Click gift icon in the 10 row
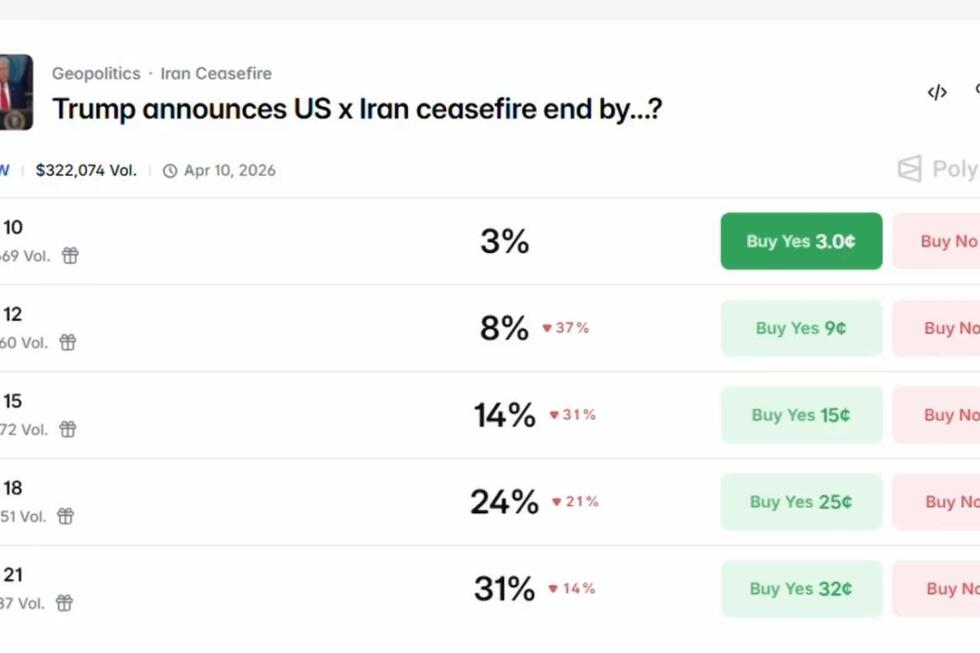The image size is (980, 653). point(70,256)
